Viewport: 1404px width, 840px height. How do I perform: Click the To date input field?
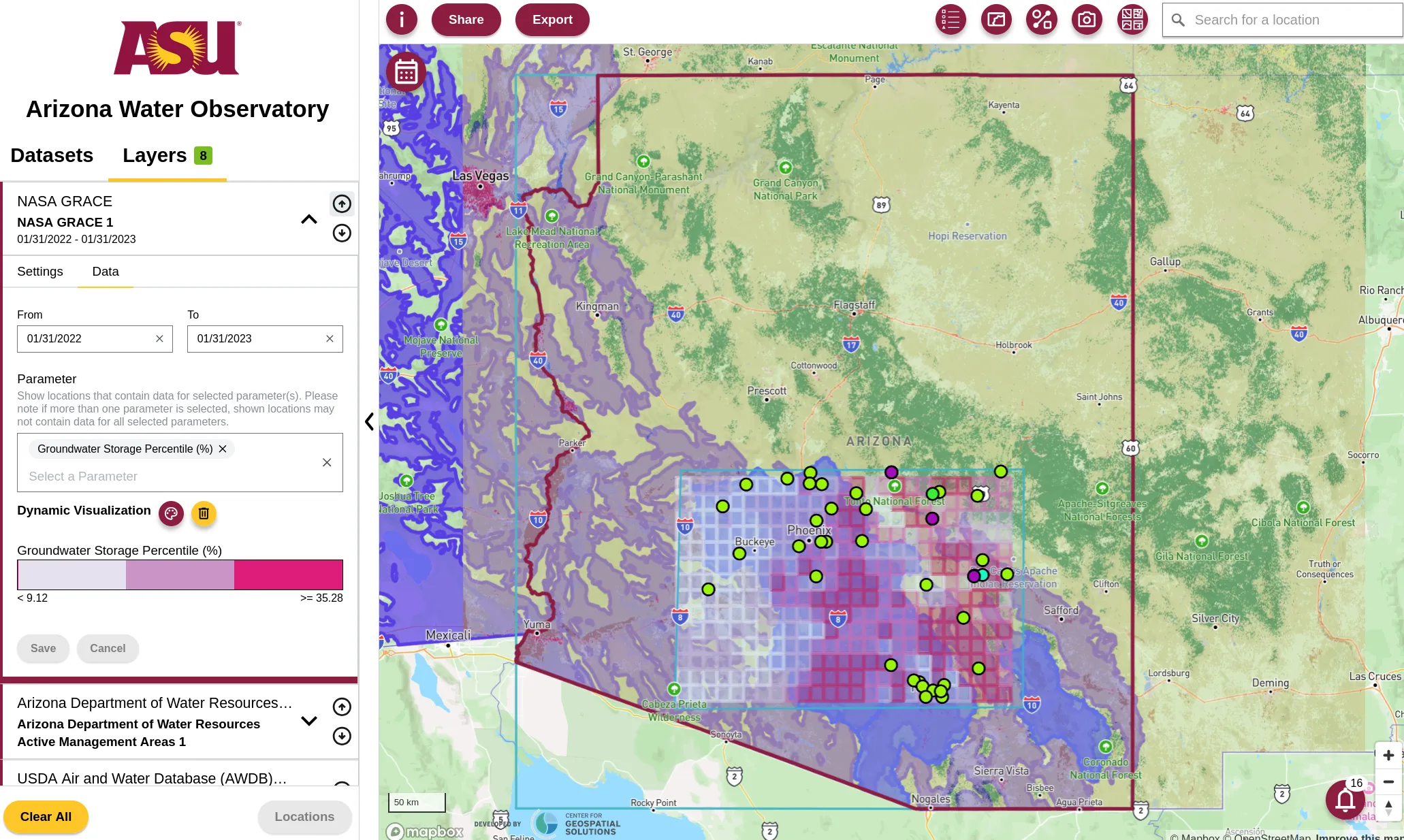[265, 339]
